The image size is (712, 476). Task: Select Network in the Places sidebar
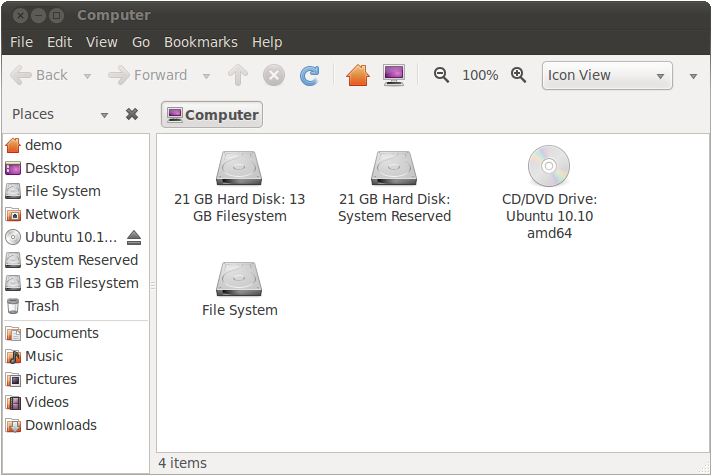pyautogui.click(x=52, y=214)
